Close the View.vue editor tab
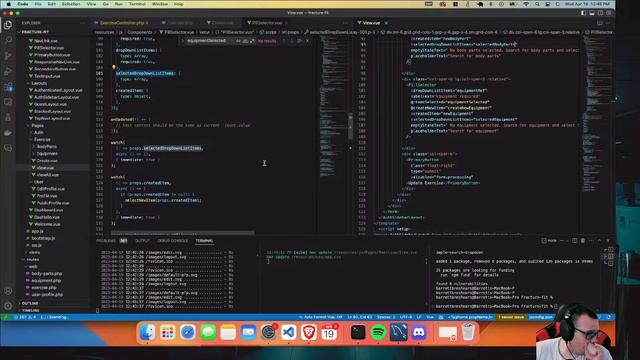The height and width of the screenshot is (360, 640). click(x=386, y=23)
